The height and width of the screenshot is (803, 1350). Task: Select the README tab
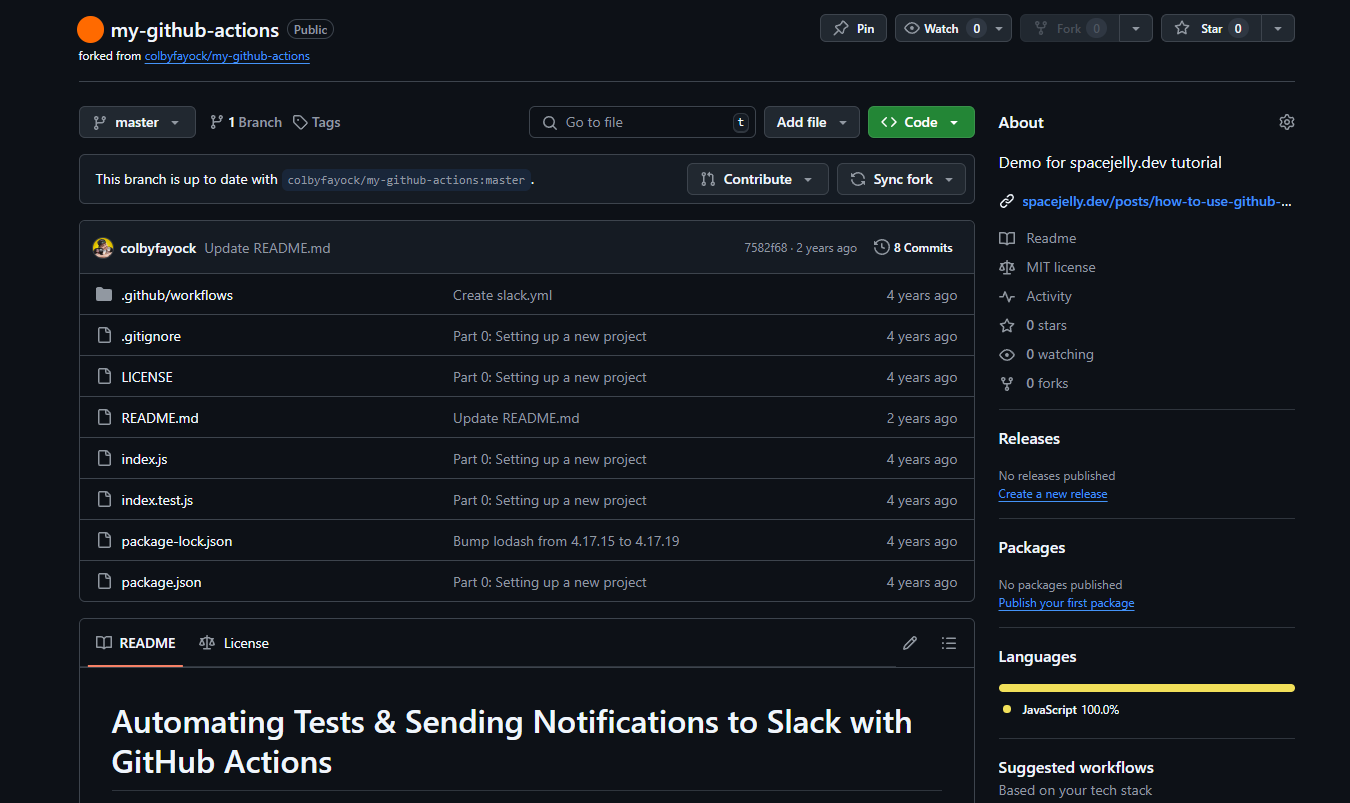136,643
